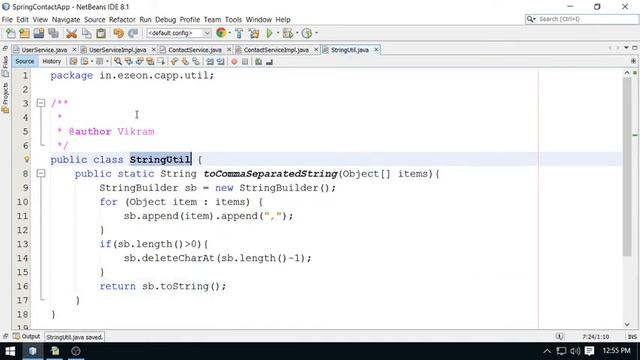Click the Toggle Bookmark icon in editor toolbar
The height and width of the screenshot is (360, 640).
(x=196, y=62)
